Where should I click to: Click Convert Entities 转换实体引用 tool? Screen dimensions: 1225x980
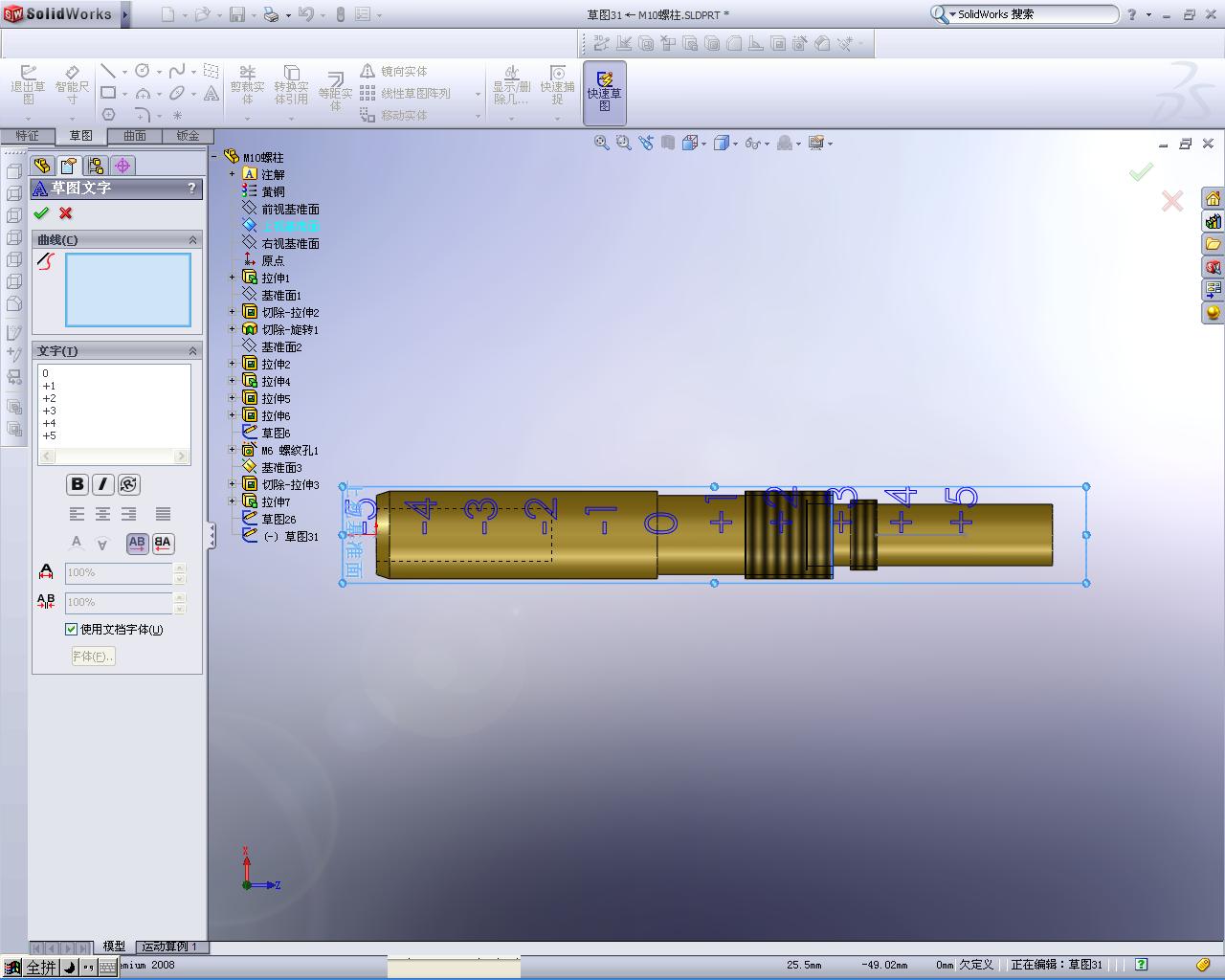click(291, 86)
